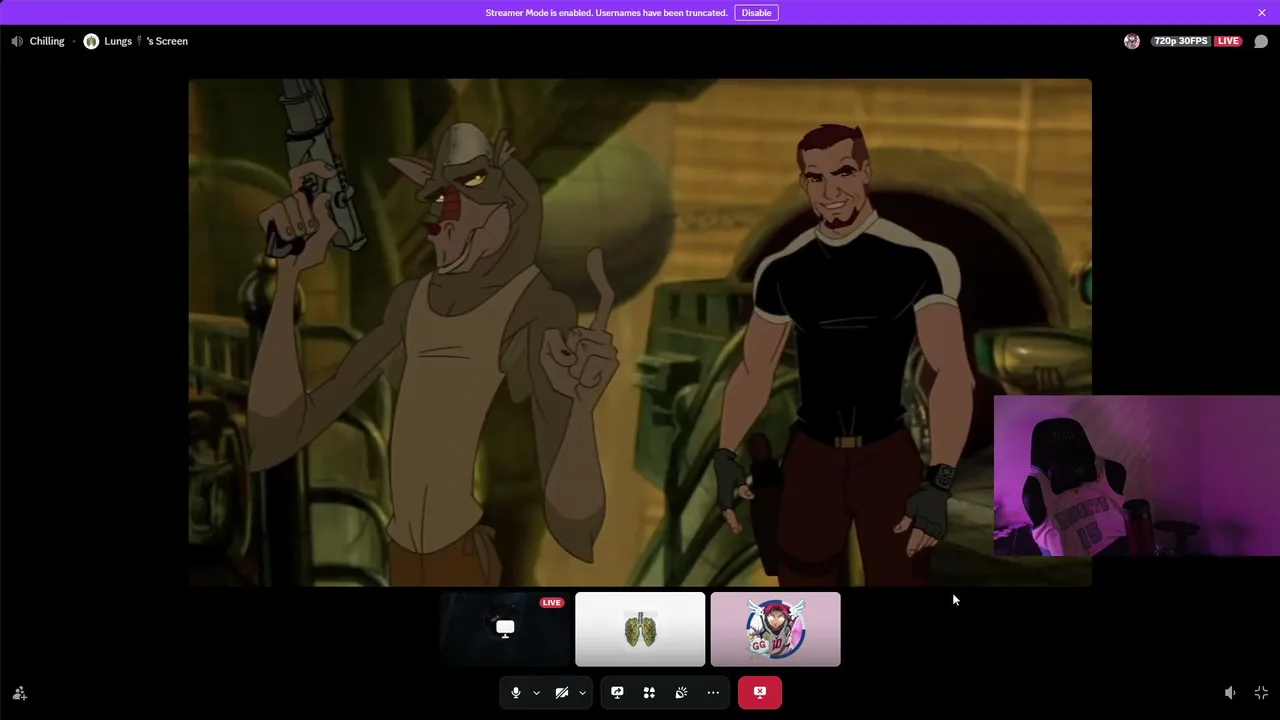1280x720 pixels.
Task: Select the cartoon mascot avatar participant tile
Action: point(775,629)
